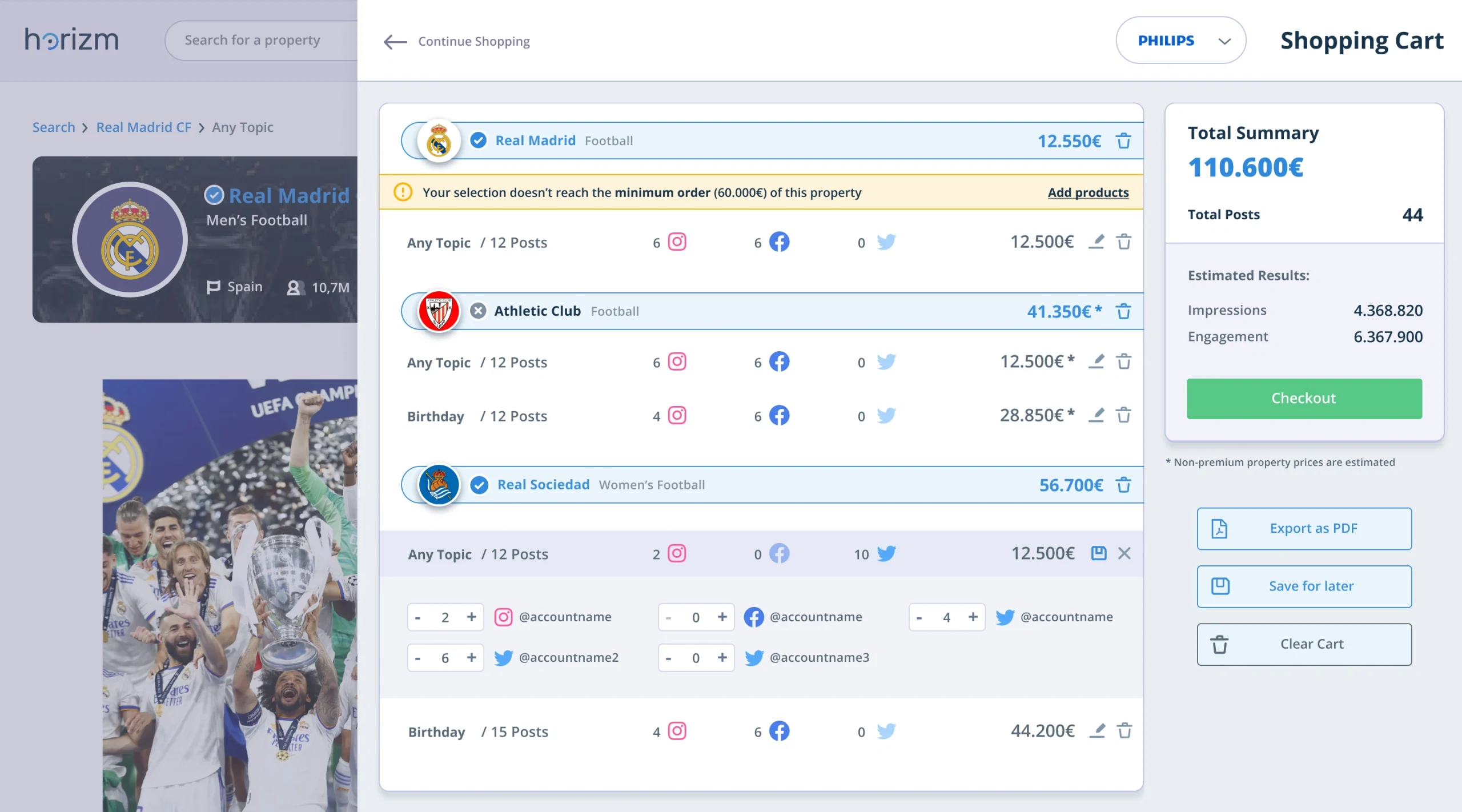The width and height of the screenshot is (1462, 812).
Task: Click back arrow to continue shopping
Action: point(395,42)
